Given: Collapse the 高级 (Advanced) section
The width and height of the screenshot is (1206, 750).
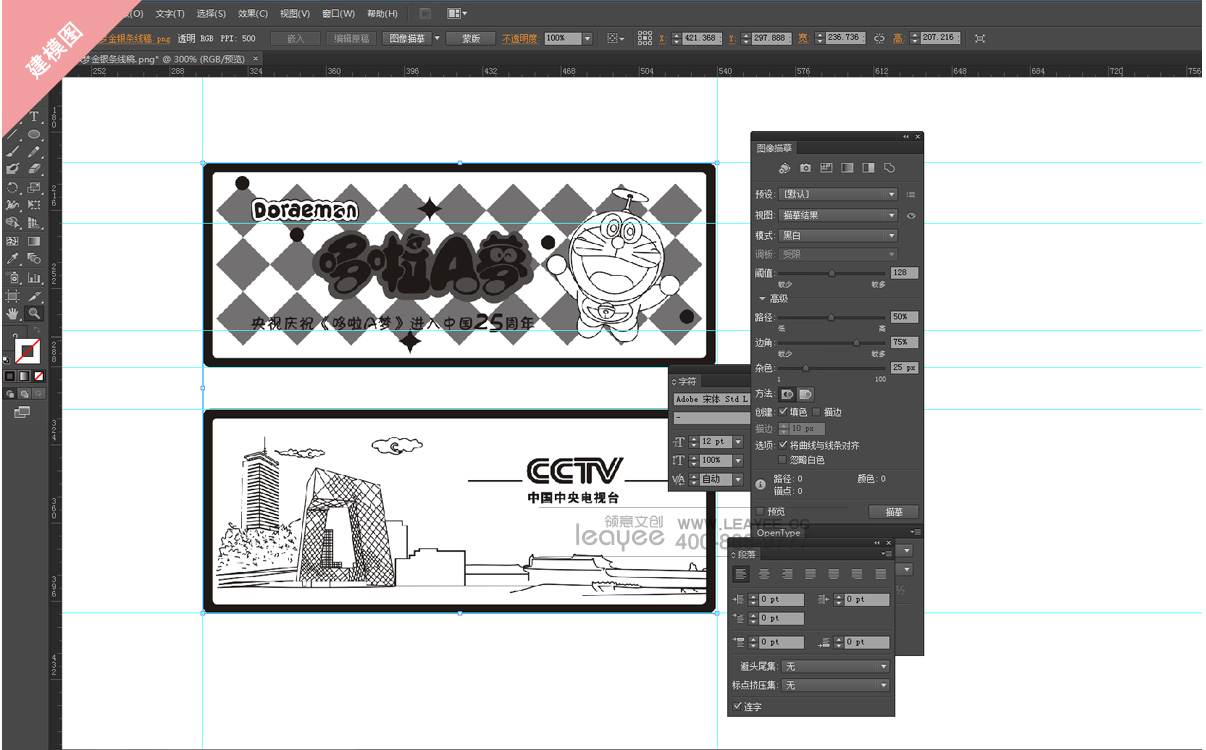Looking at the screenshot, I should point(762,298).
